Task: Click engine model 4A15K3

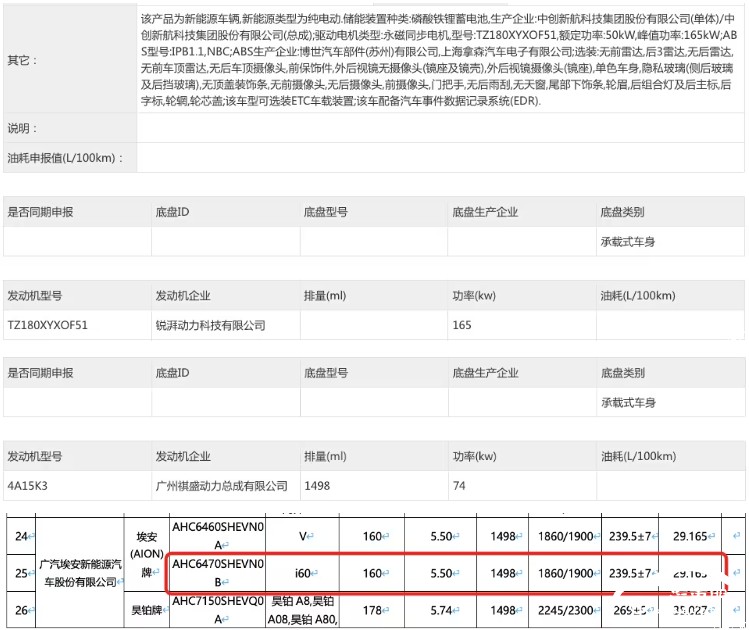Action: 29,486
